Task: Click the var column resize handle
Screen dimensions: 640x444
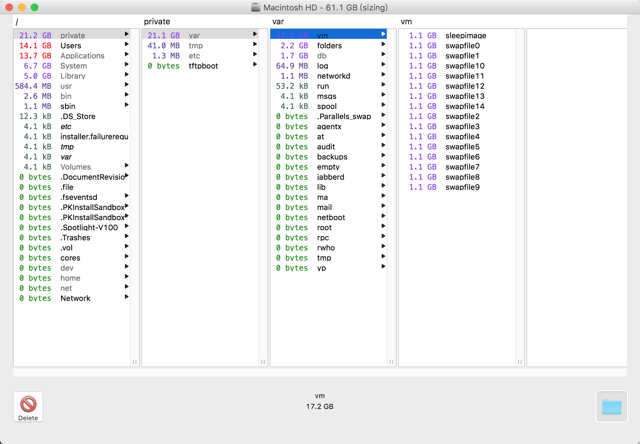Action: pyautogui.click(x=391, y=362)
